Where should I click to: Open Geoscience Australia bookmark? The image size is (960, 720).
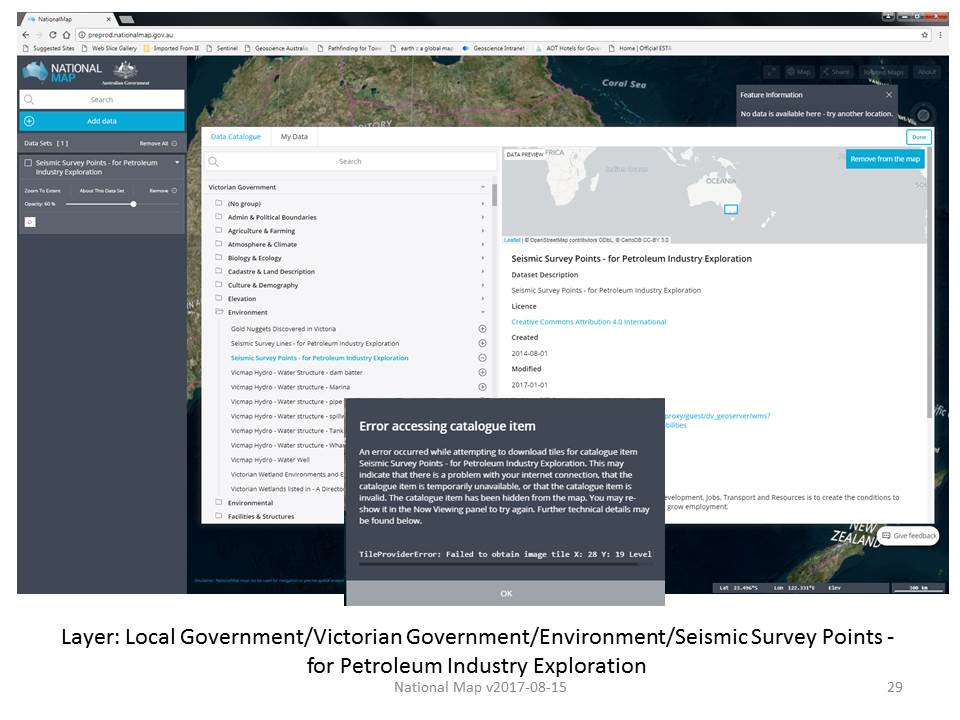pos(276,48)
